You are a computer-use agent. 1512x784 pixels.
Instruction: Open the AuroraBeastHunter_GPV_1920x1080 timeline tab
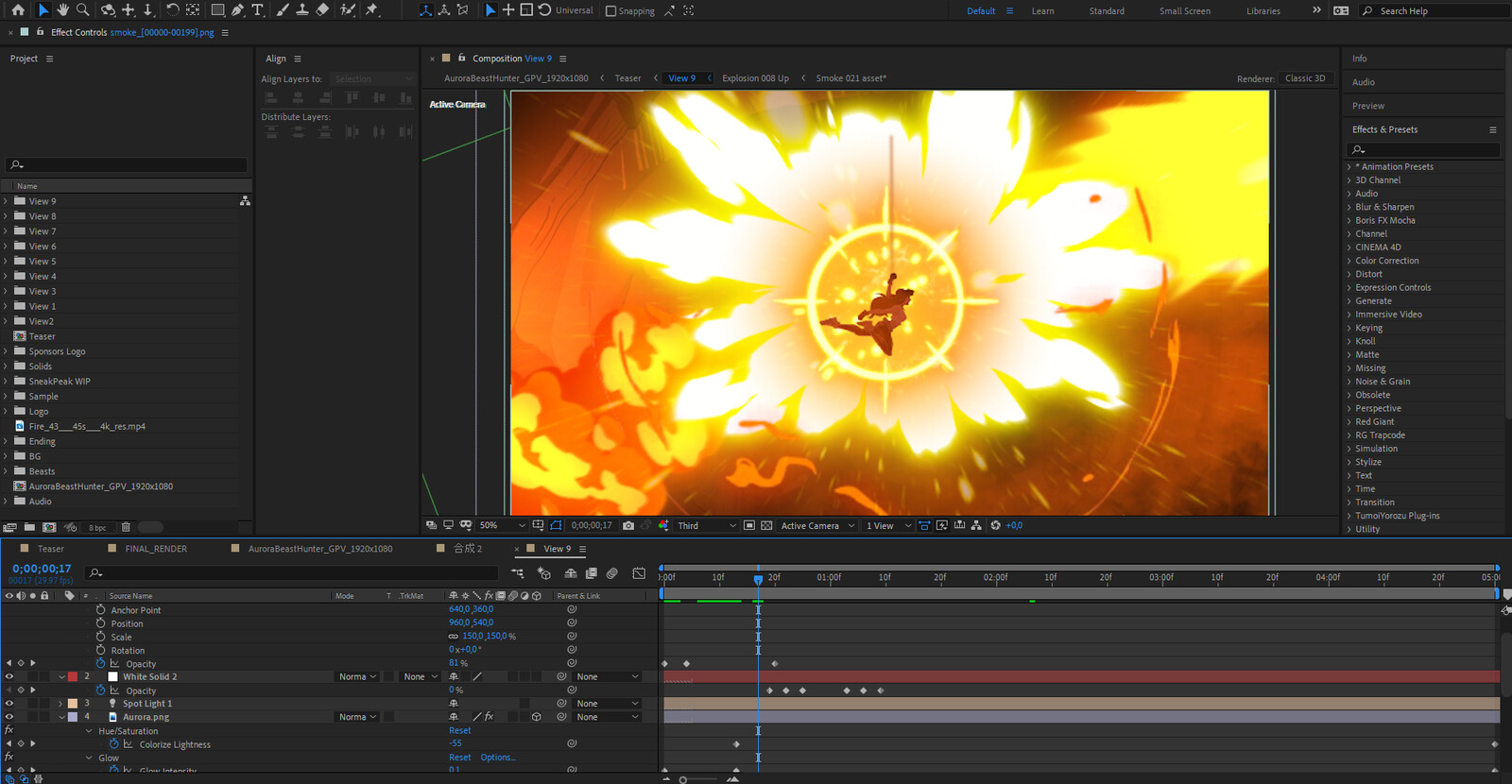tap(320, 549)
